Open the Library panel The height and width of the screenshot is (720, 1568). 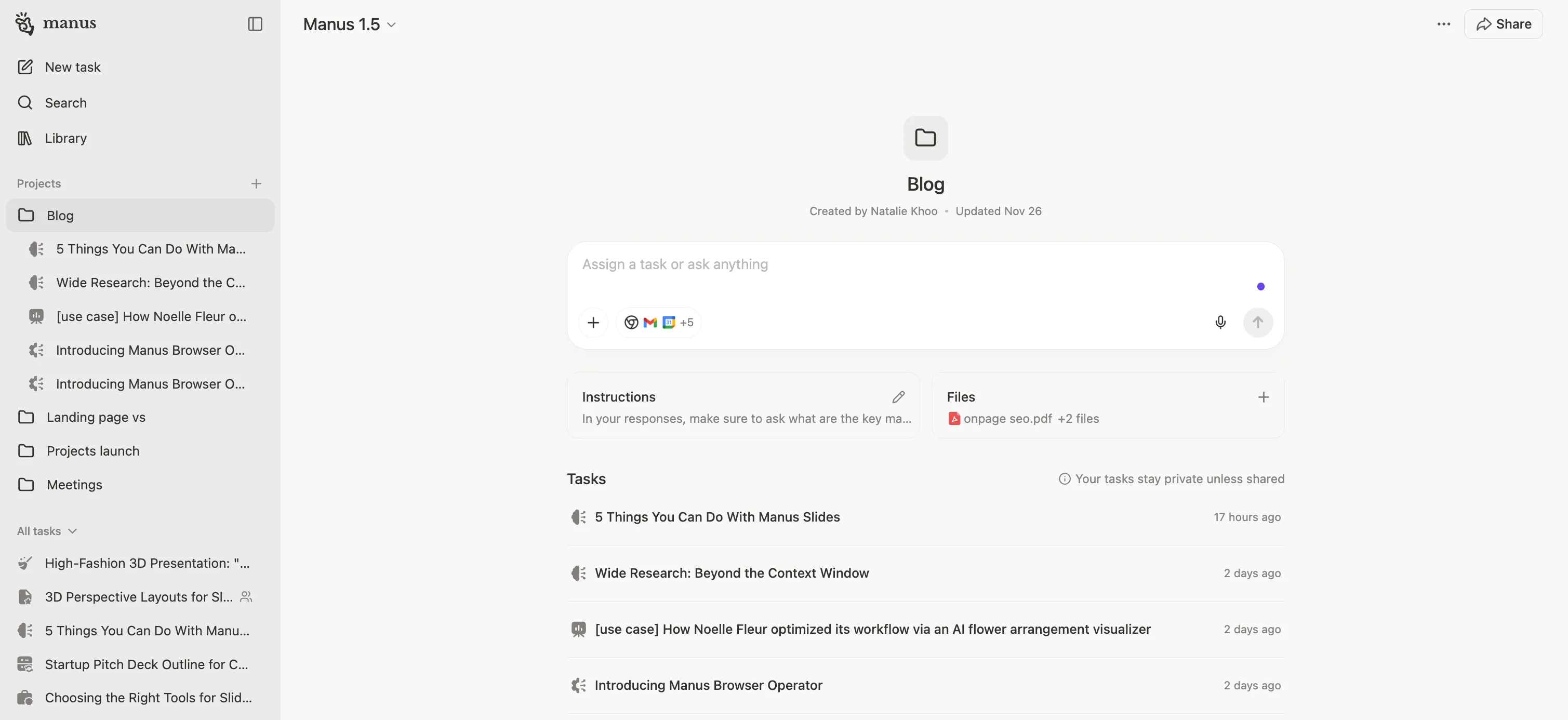click(x=66, y=138)
